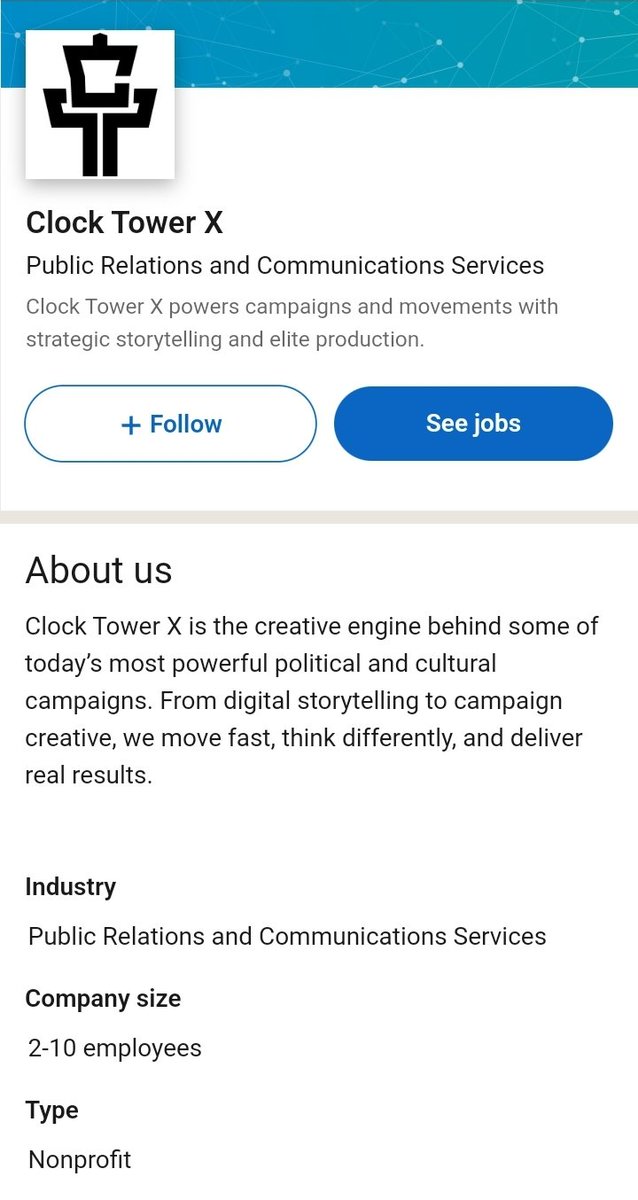Image resolution: width=638 pixels, height=1200 pixels.
Task: Click the word Follow in the outlined button
Action: tap(186, 424)
